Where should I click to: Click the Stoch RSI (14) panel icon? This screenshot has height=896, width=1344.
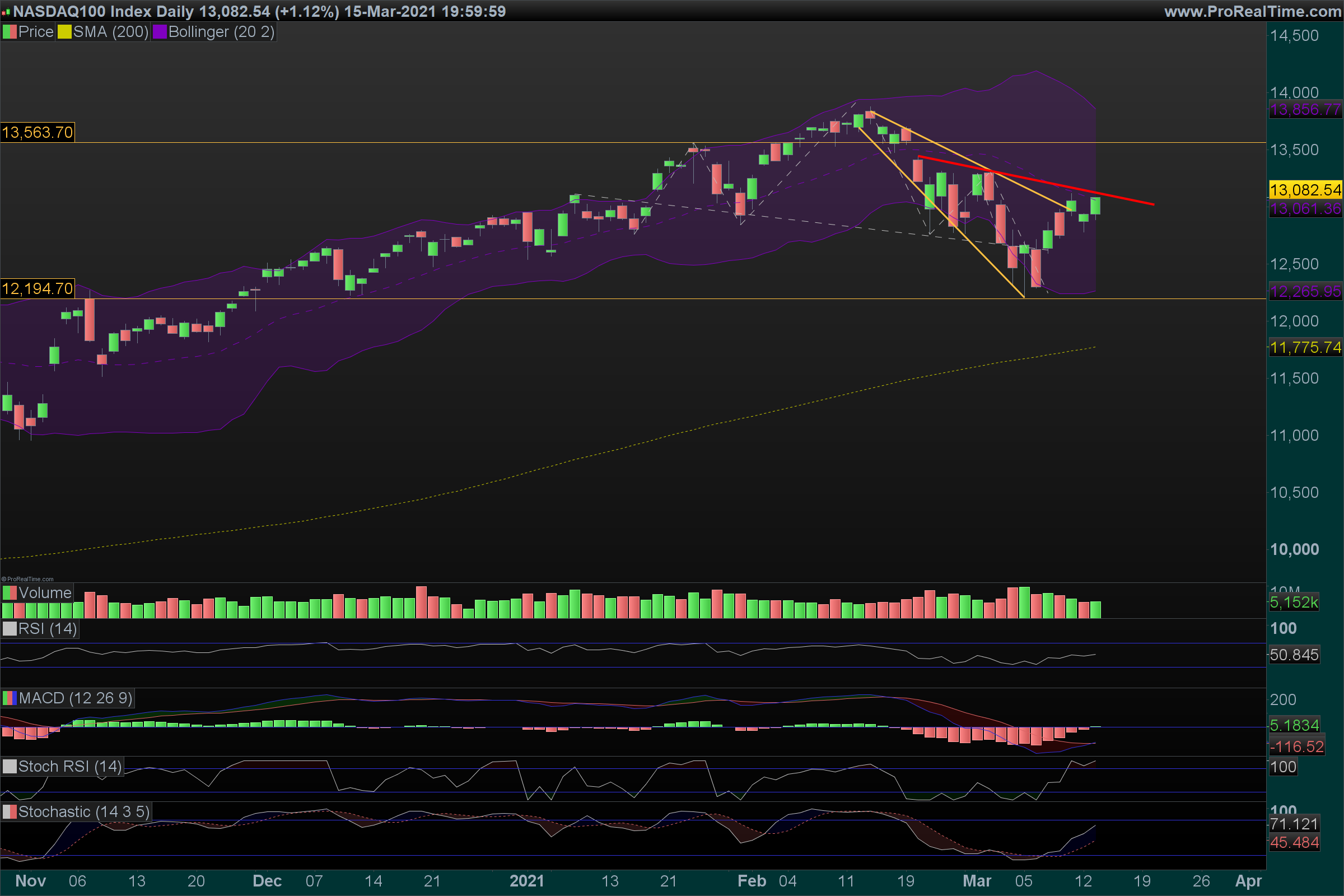tap(10, 766)
